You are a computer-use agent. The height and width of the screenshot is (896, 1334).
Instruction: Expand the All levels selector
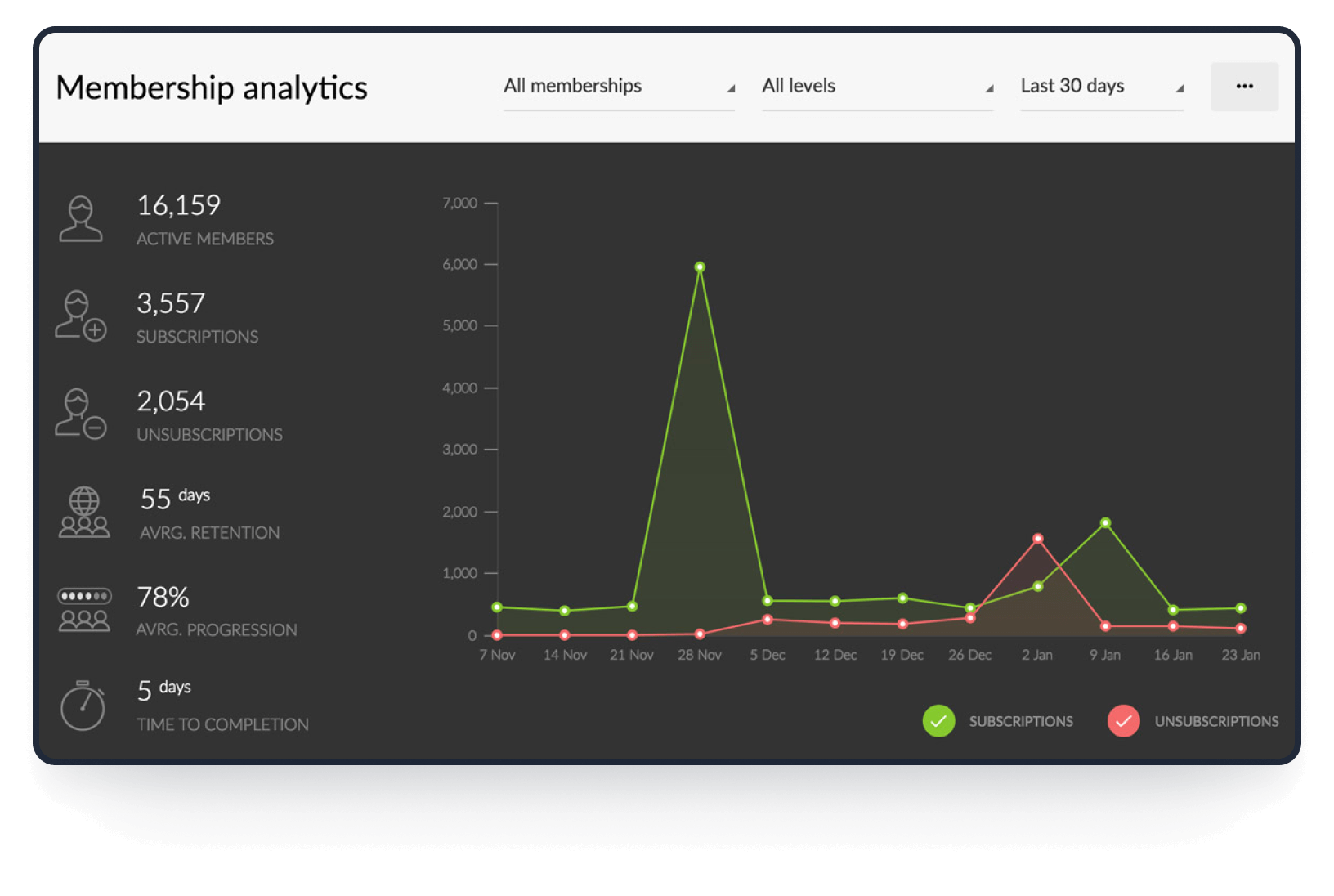tap(877, 86)
